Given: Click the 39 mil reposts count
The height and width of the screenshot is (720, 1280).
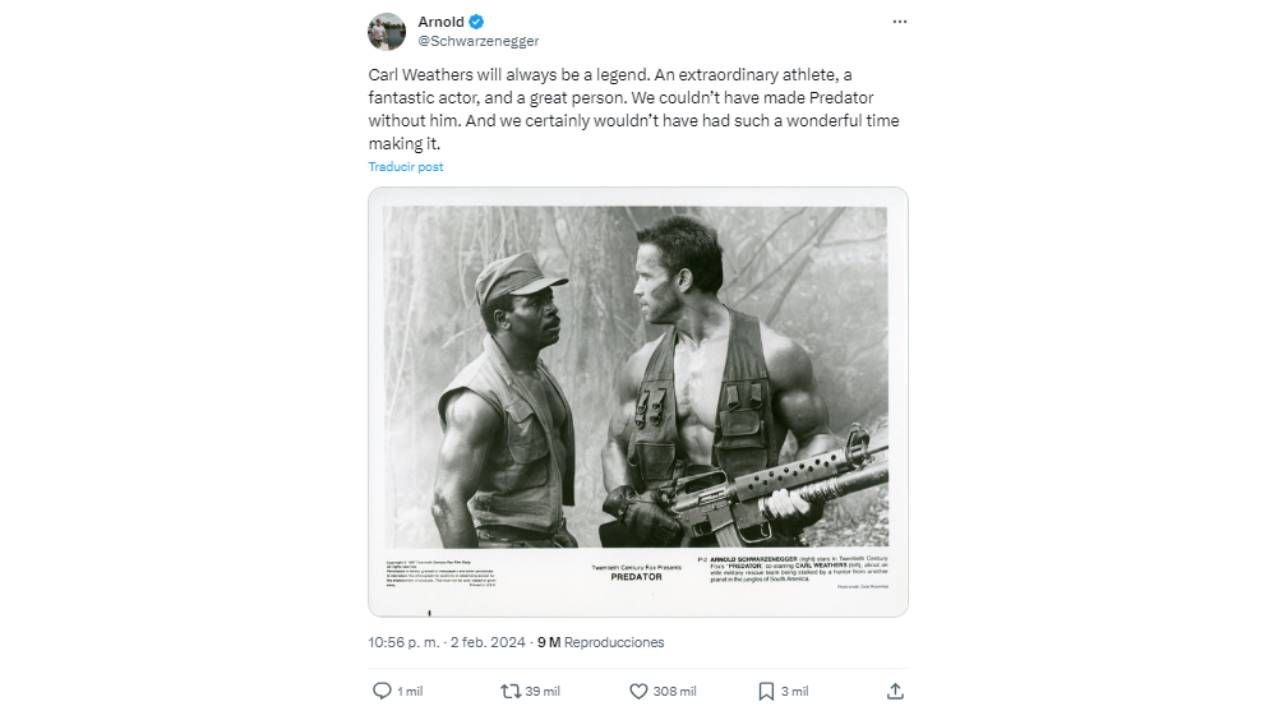Looking at the screenshot, I should (542, 691).
